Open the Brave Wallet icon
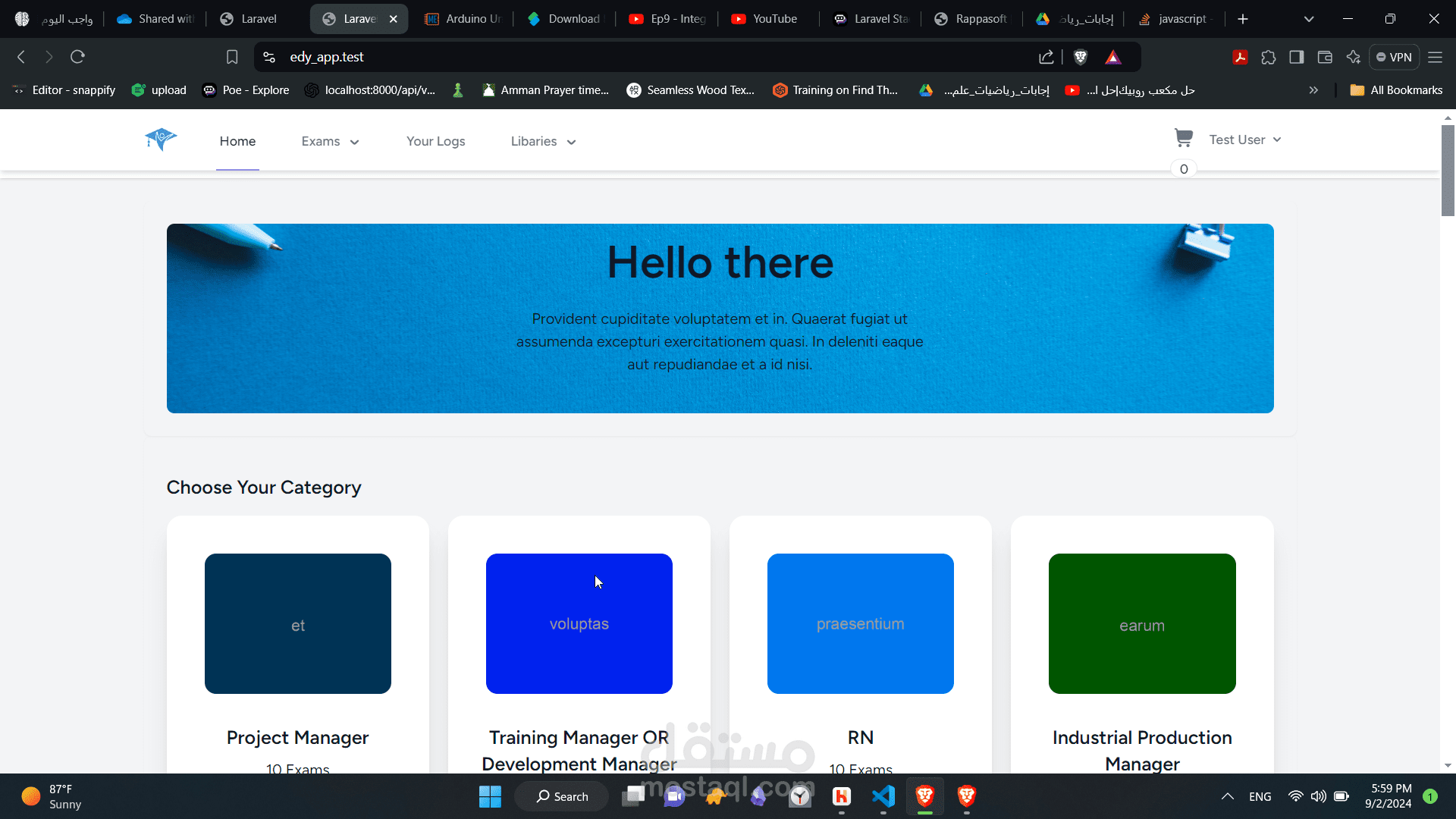The width and height of the screenshot is (1456, 819). (1325, 57)
